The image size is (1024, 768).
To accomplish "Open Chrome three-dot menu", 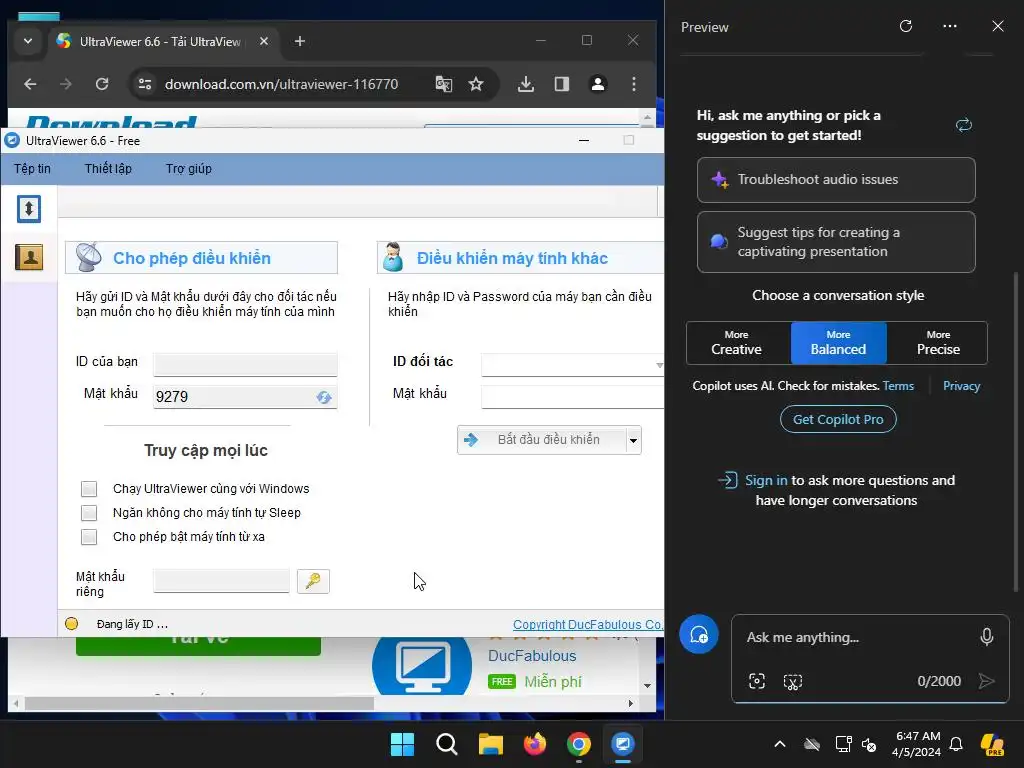I will (633, 84).
